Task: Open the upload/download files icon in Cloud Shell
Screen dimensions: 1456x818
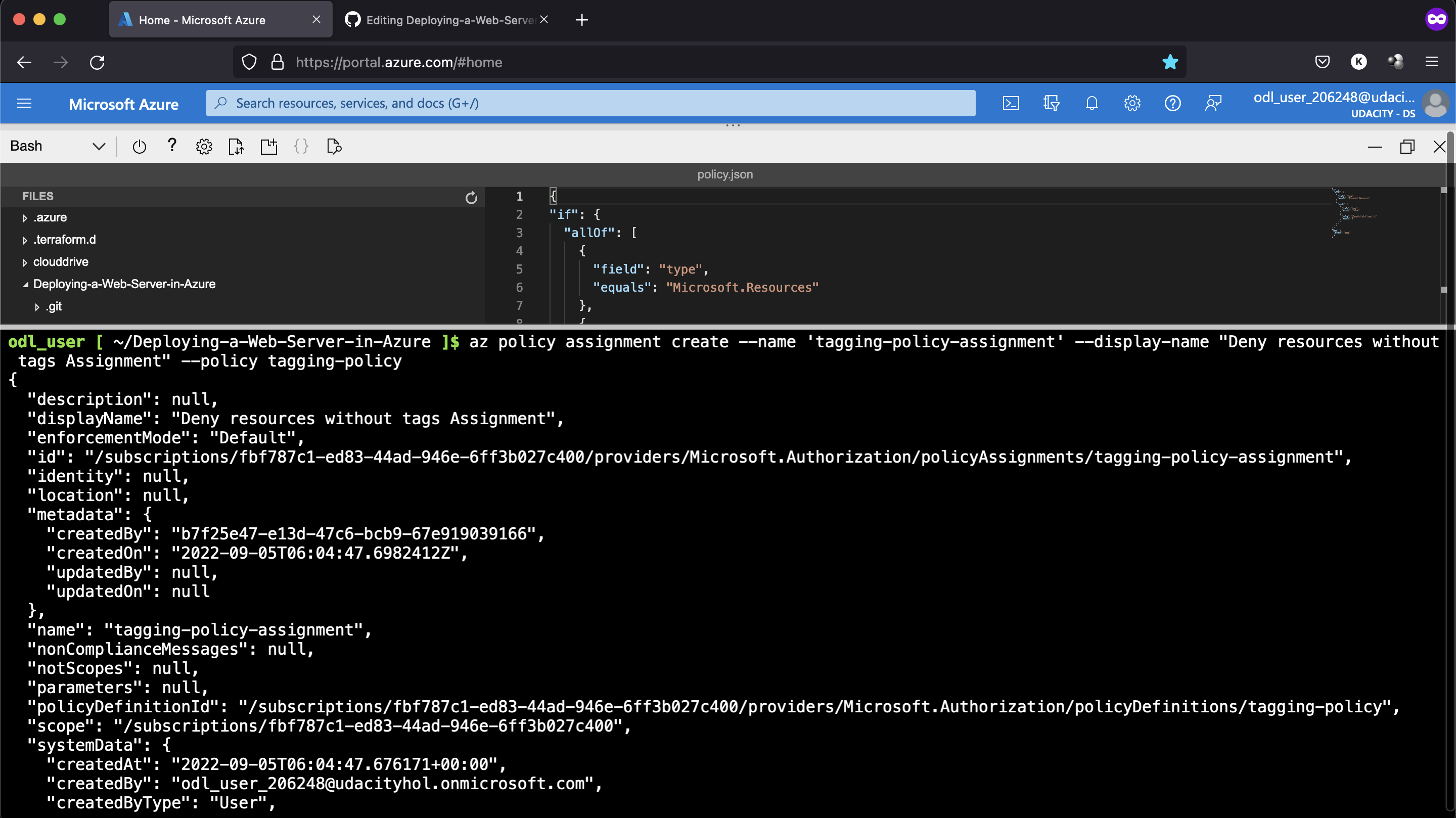Action: [x=236, y=147]
